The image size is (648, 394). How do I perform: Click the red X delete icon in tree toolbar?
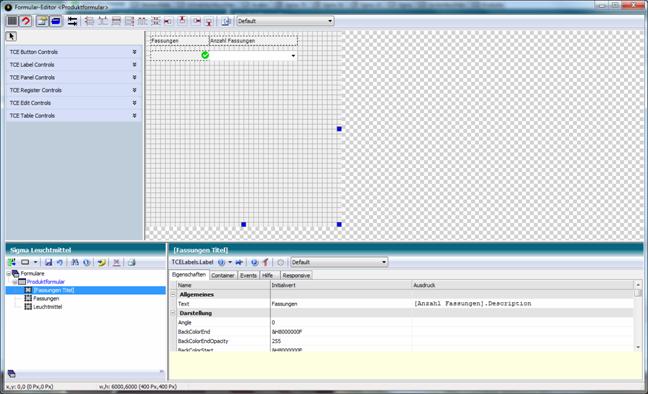point(117,262)
